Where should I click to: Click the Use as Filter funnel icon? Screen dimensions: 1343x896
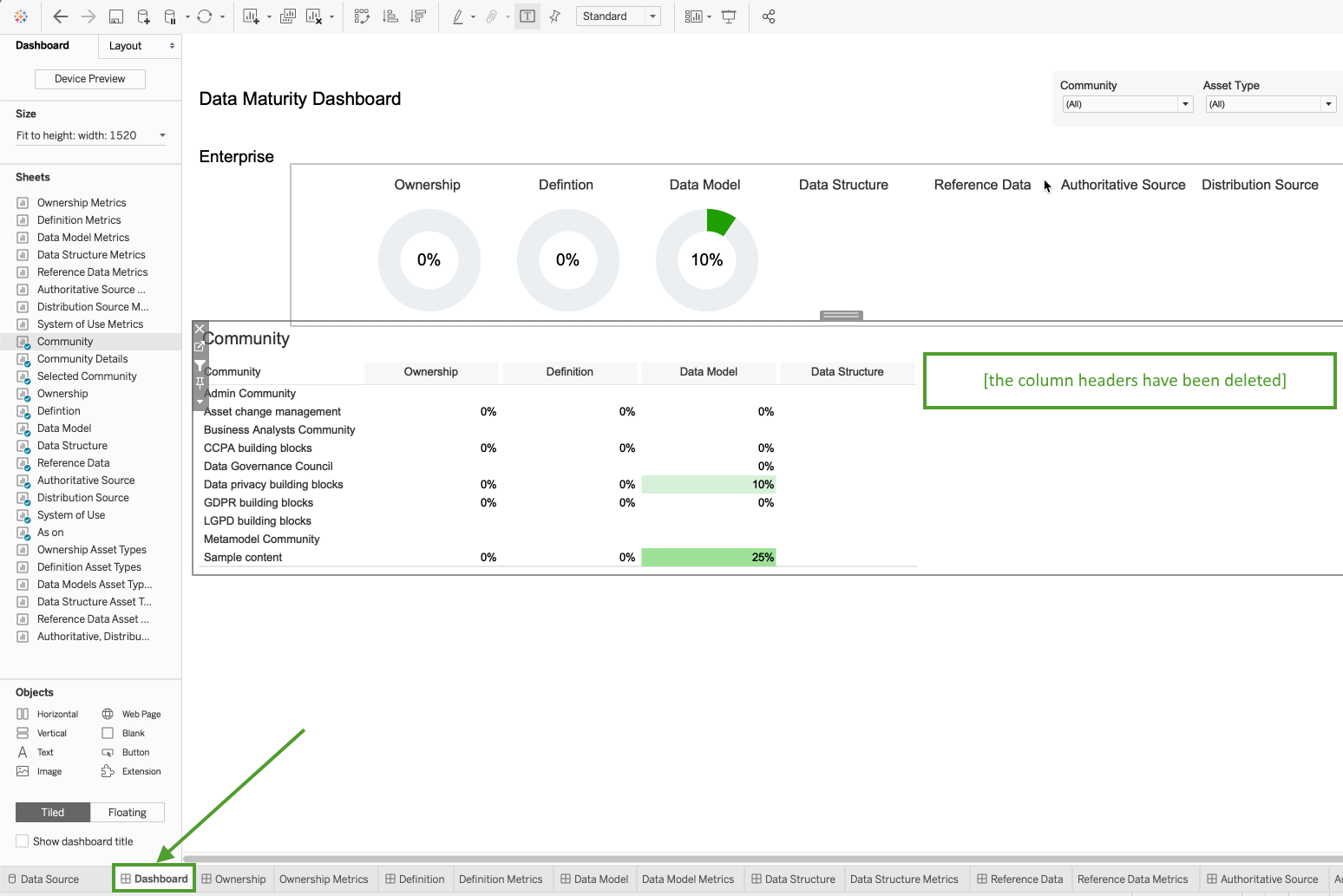tap(200, 365)
